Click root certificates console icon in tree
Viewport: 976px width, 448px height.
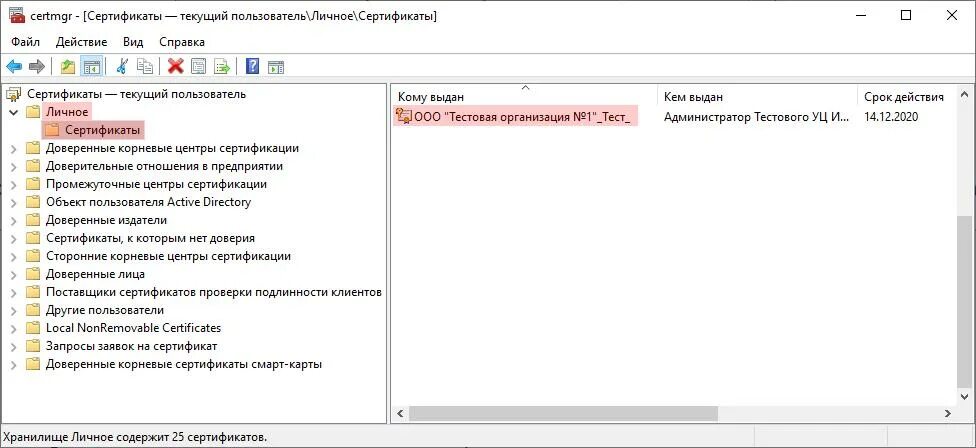13,95
